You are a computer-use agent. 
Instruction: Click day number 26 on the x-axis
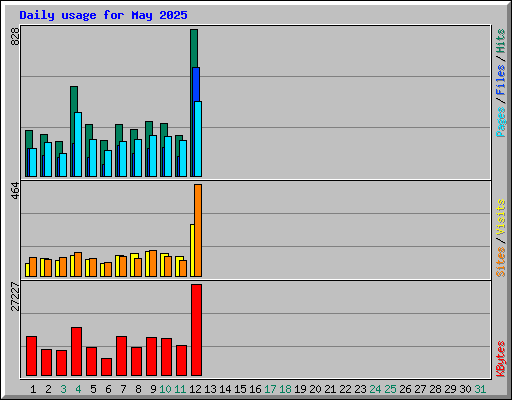click(405, 389)
